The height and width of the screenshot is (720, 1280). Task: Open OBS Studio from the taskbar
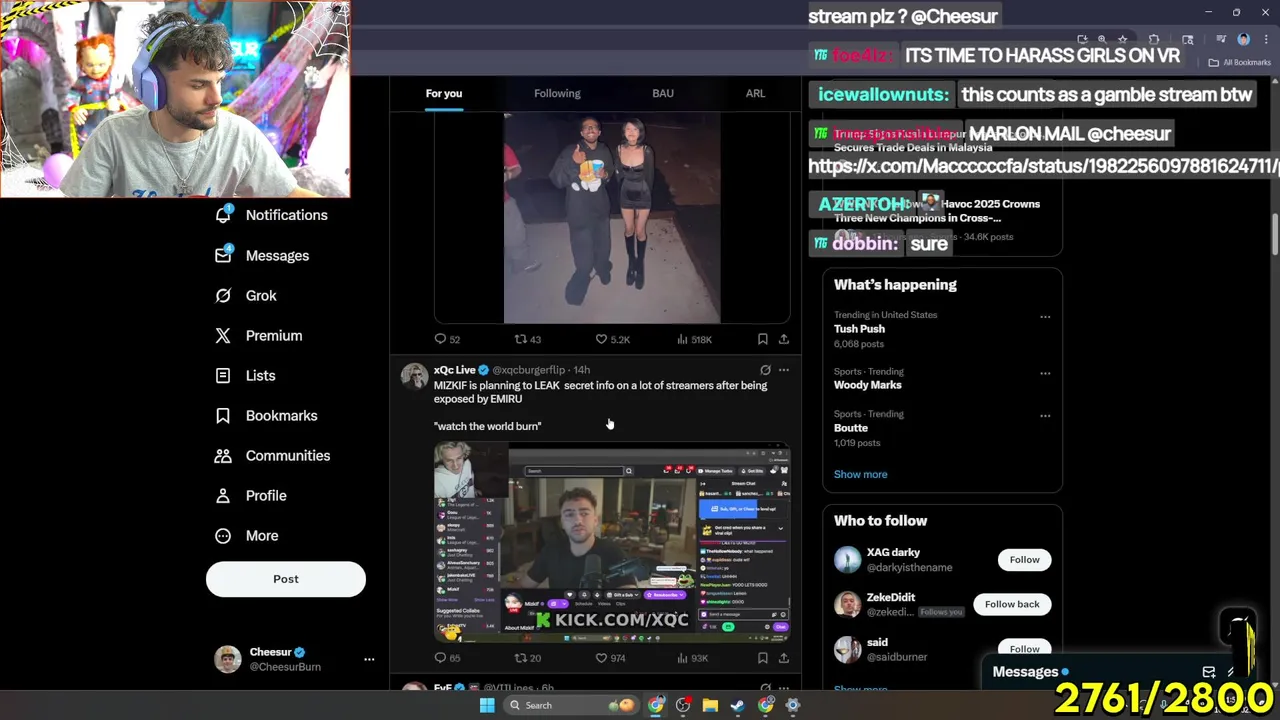point(683,705)
